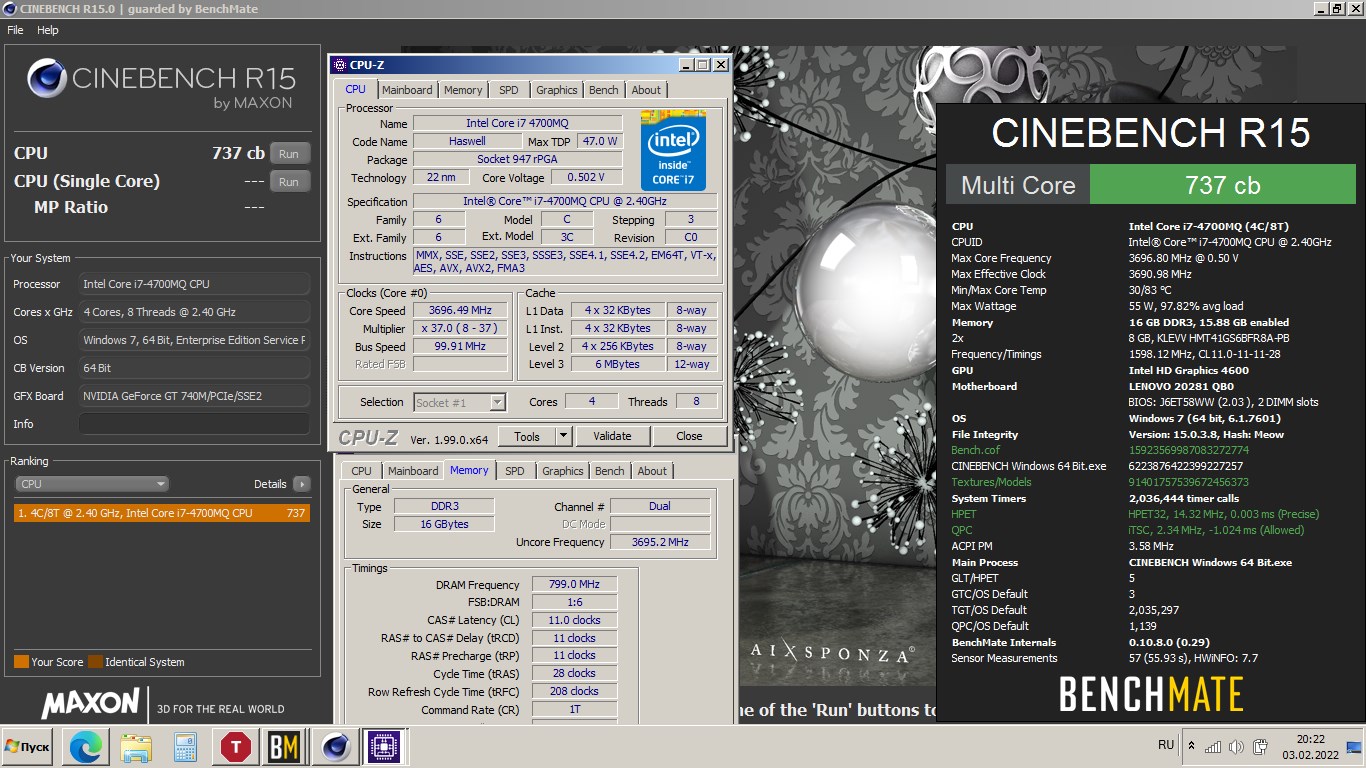
Task: Switch to CPU tab in CPU-Z memory timings window
Action: [362, 471]
